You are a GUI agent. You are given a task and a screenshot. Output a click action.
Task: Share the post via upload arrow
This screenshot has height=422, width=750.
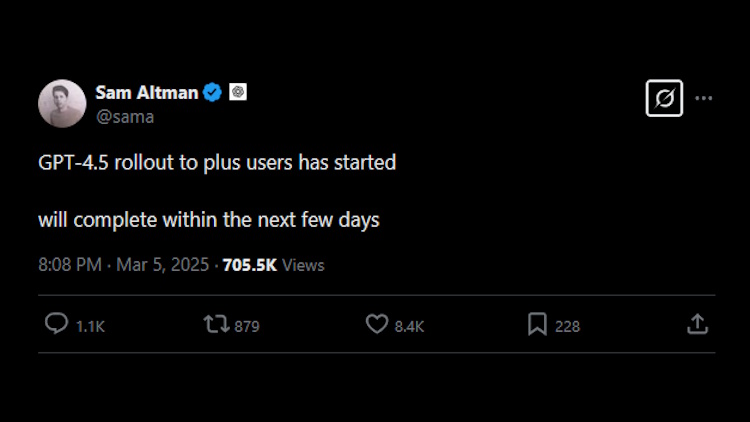698,324
